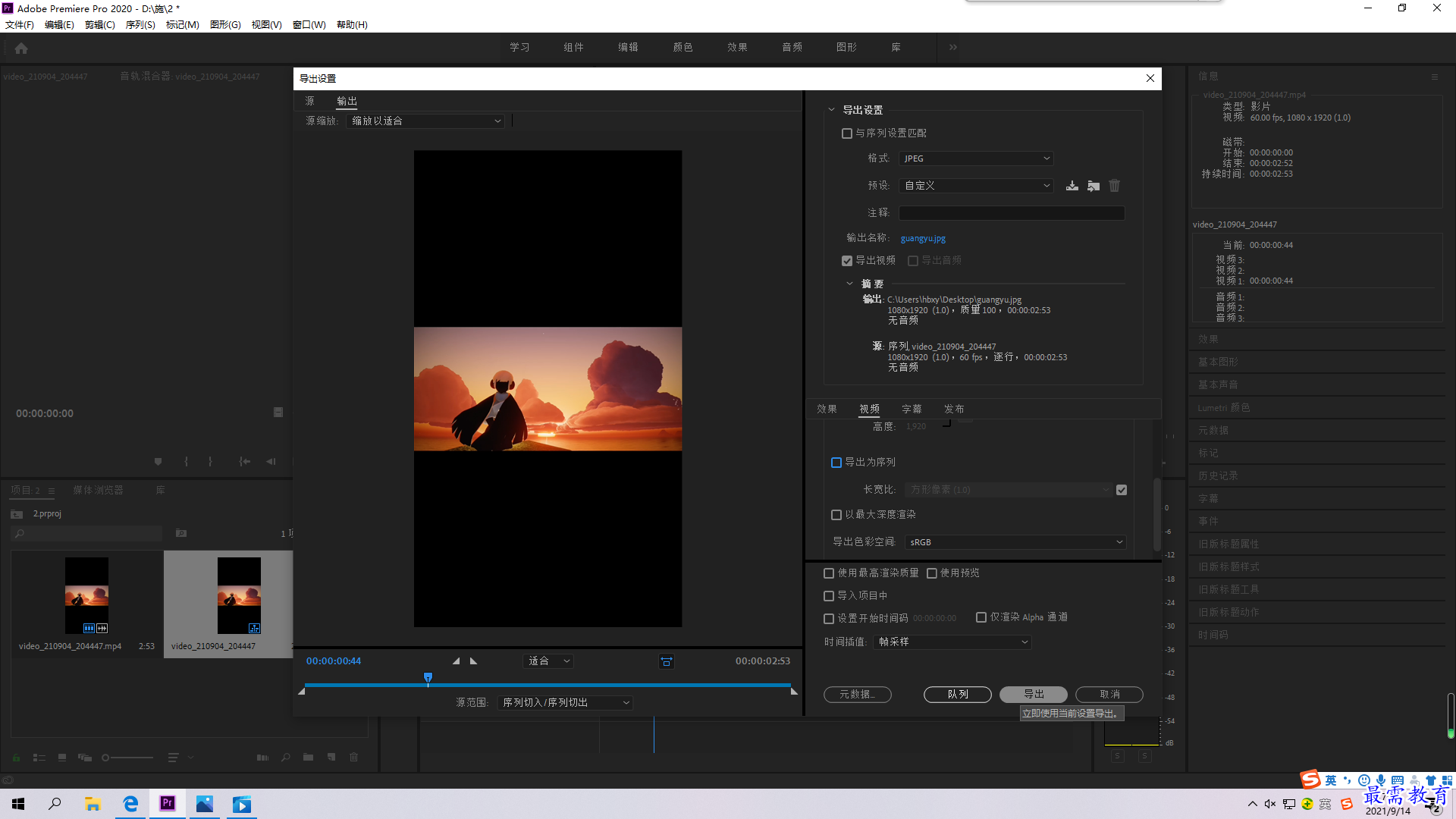Click the project panel find icon
This screenshot has width=1456, height=819.
pyautogui.click(x=285, y=757)
